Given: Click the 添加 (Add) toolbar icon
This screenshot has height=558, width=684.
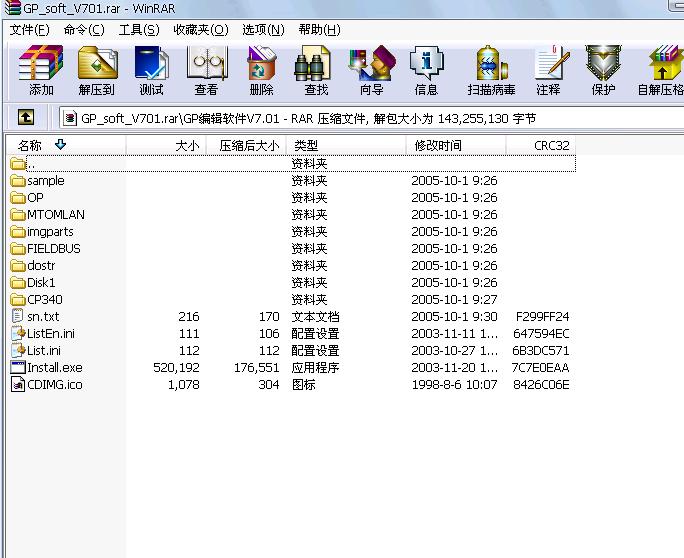Looking at the screenshot, I should pyautogui.click(x=41, y=71).
